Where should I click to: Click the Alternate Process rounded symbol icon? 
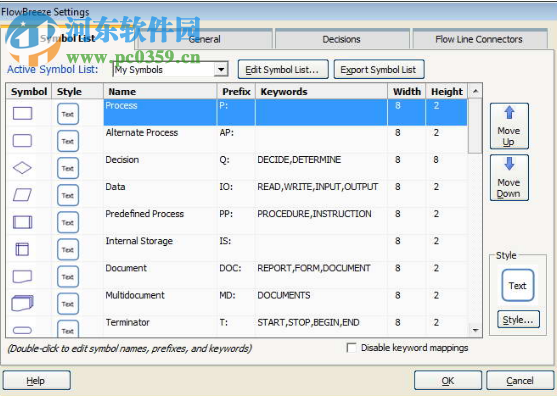pyautogui.click(x=22, y=141)
